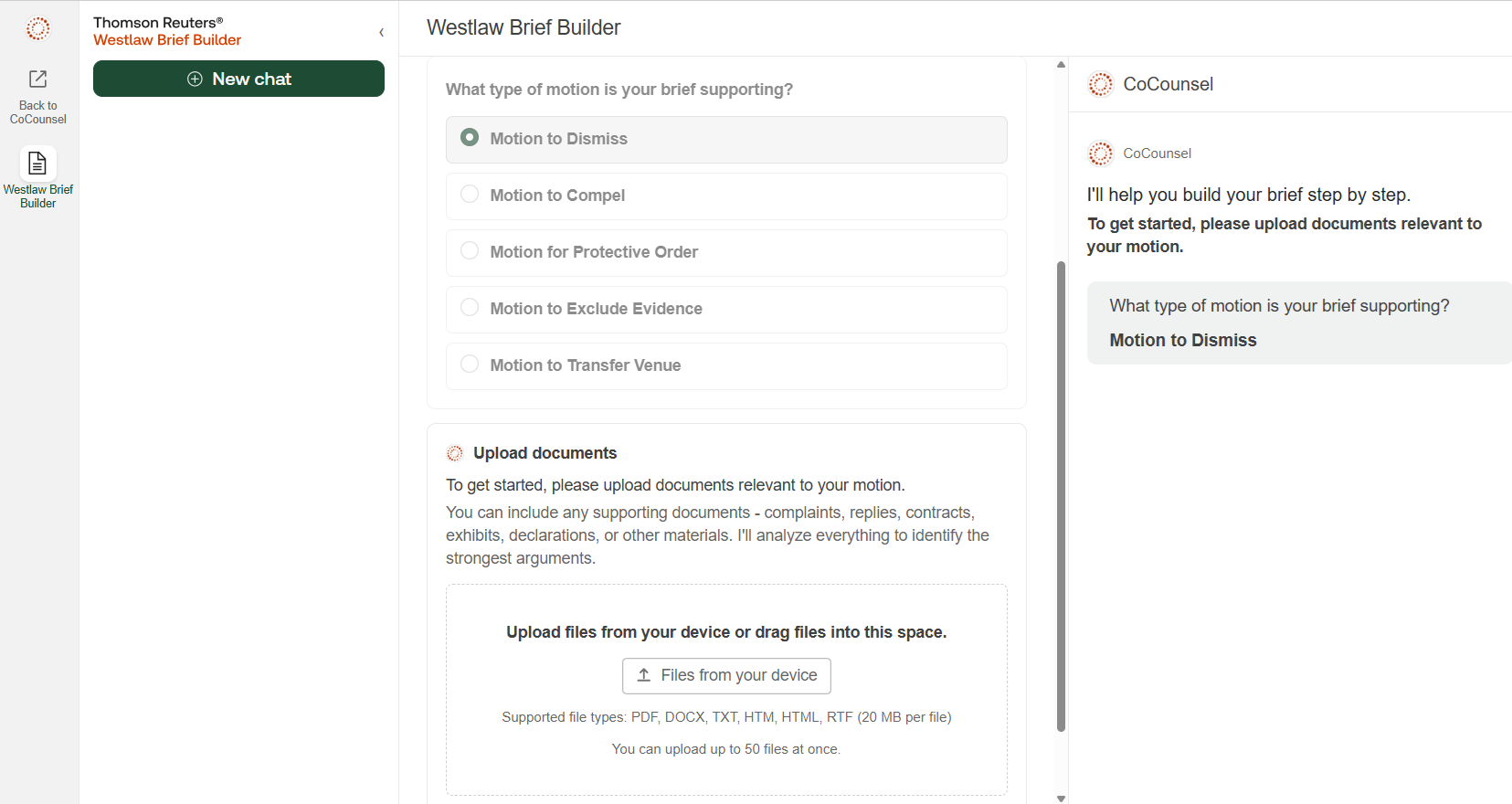The width and height of the screenshot is (1512, 804).
Task: Click the Thomson Reuters logo icon
Action: pos(38,28)
